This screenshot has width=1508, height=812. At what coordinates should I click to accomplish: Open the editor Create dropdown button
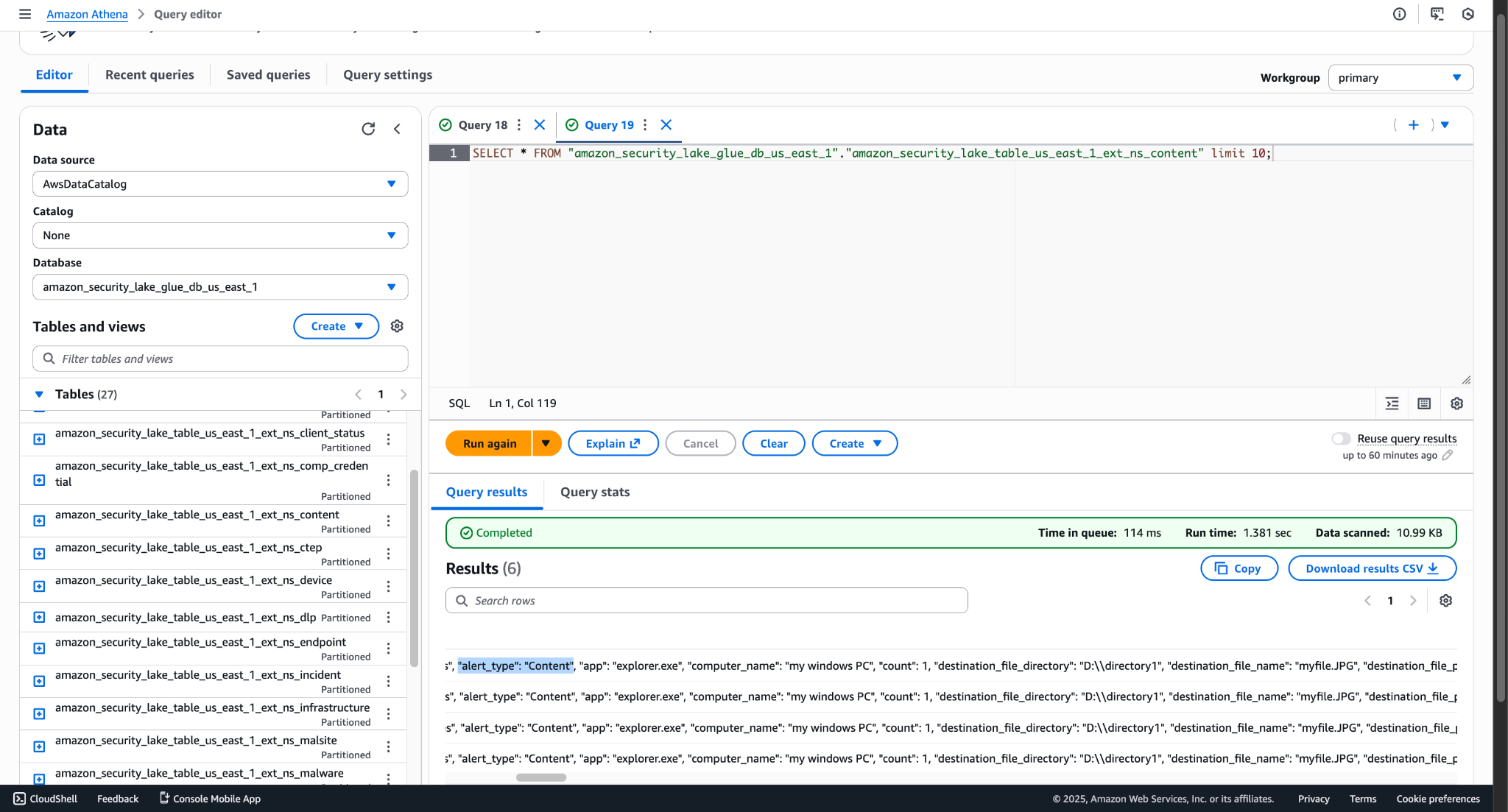(854, 443)
